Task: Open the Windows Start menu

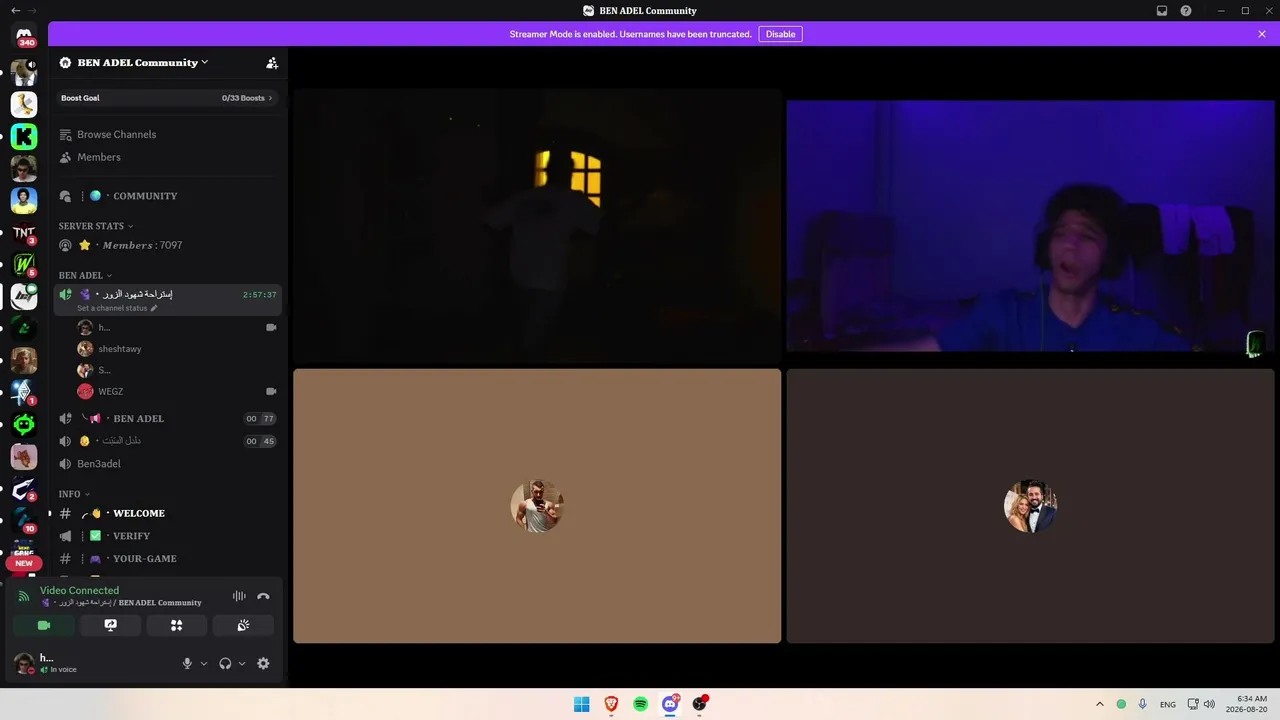Action: point(581,704)
